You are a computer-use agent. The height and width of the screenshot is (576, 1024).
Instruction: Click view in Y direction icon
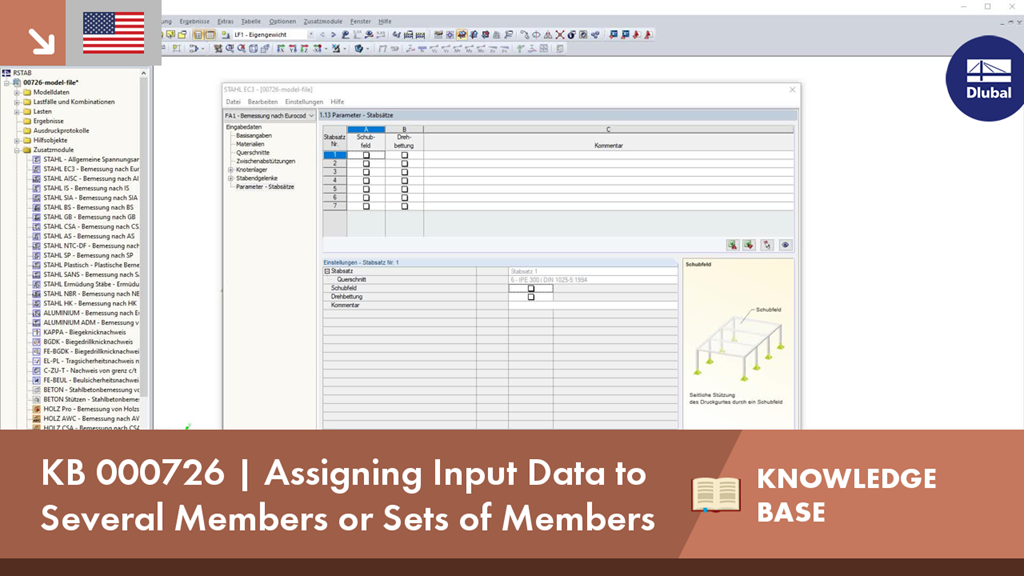[x=293, y=48]
